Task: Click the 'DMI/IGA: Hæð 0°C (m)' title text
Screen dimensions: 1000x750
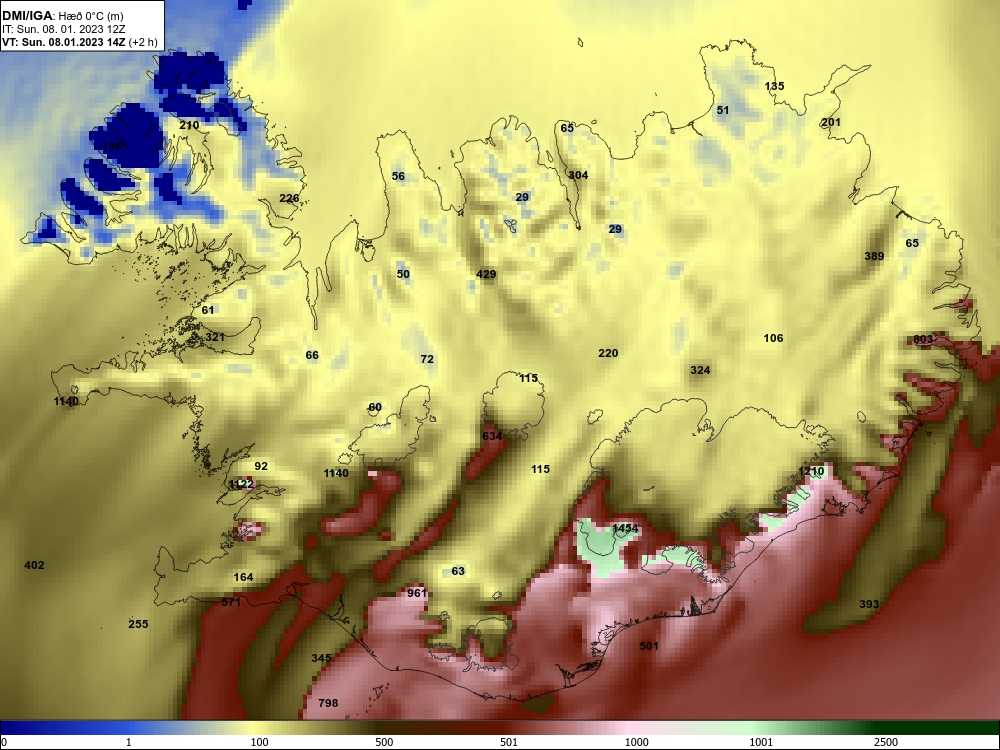Action: tap(62, 16)
